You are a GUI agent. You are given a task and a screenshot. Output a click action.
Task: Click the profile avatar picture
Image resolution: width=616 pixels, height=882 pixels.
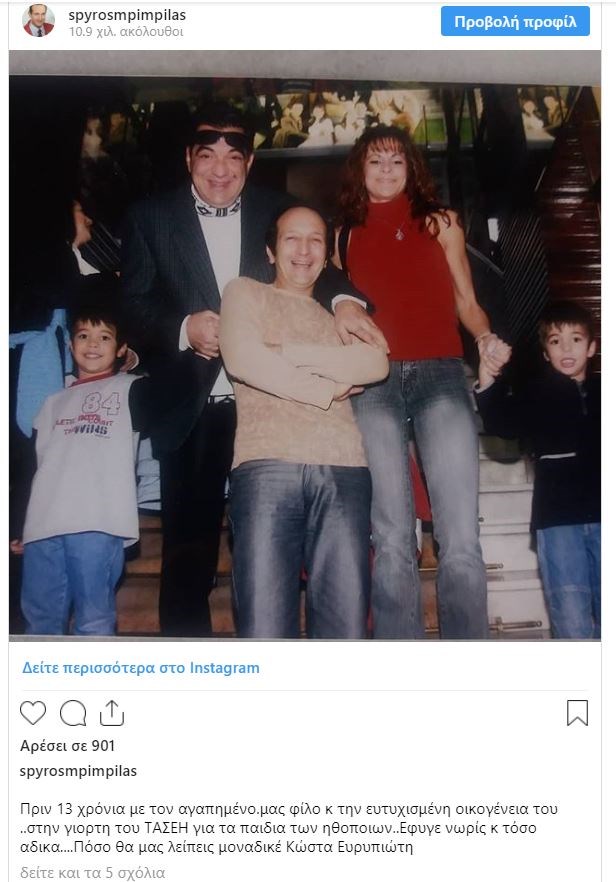[38, 21]
